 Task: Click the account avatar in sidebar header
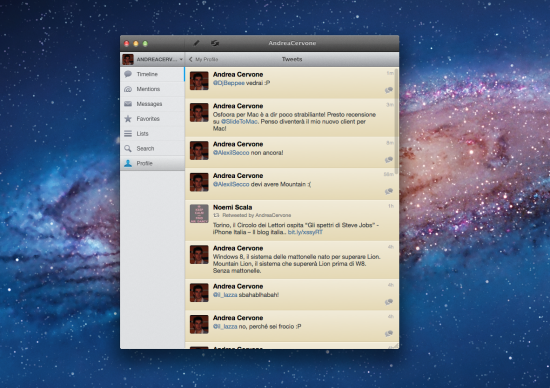[x=128, y=59]
